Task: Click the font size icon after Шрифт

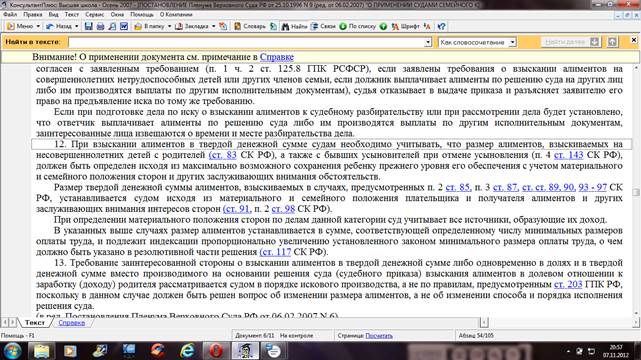Action: click(427, 26)
